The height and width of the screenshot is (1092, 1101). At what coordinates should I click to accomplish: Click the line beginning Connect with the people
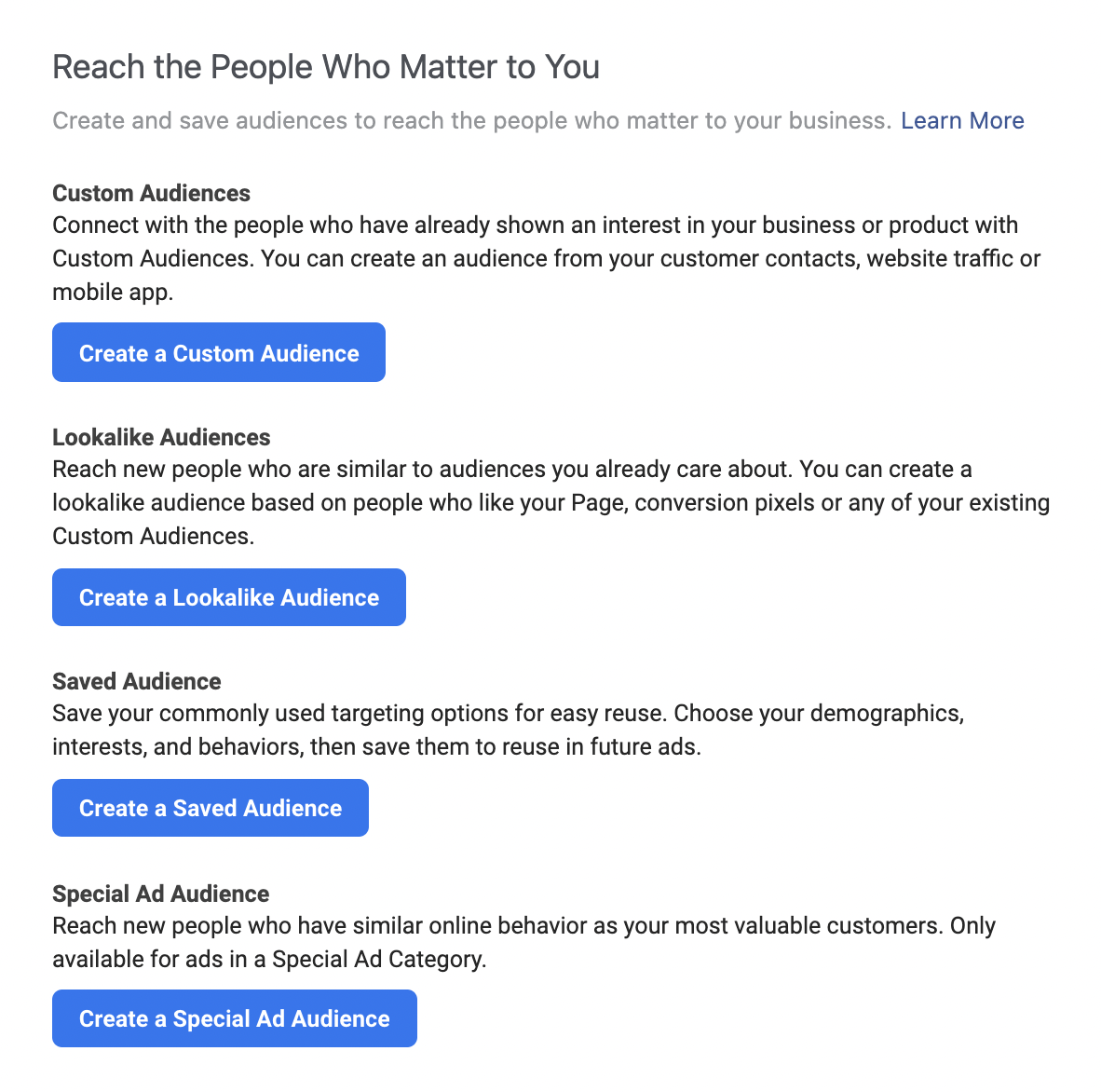(535, 225)
